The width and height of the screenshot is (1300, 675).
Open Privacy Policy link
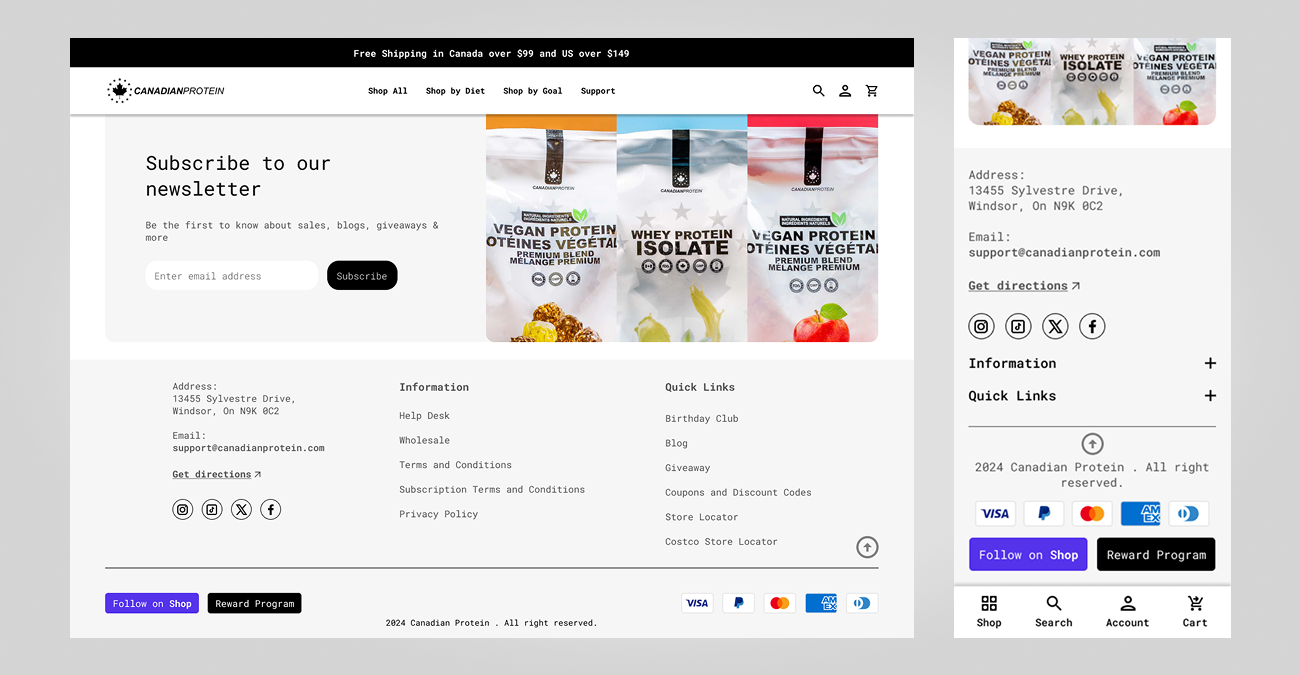(439, 514)
